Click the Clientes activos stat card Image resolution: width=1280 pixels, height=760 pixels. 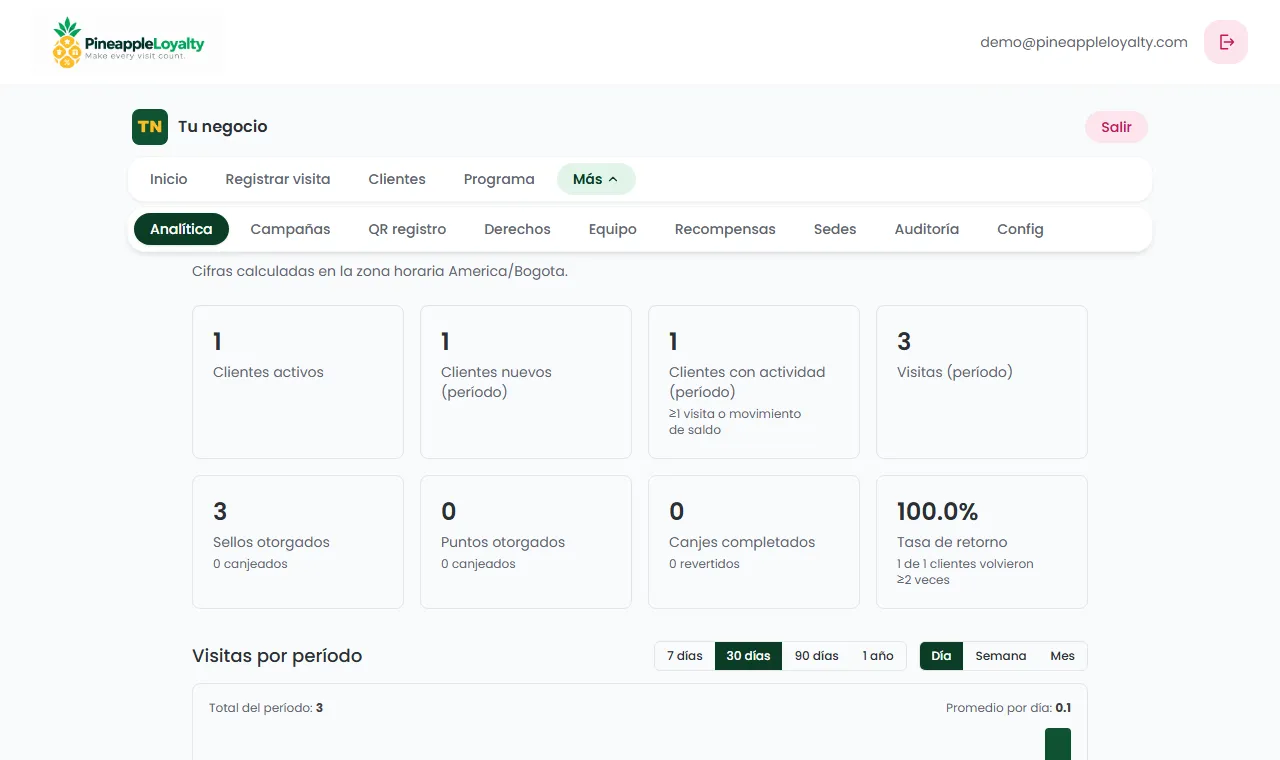point(298,382)
